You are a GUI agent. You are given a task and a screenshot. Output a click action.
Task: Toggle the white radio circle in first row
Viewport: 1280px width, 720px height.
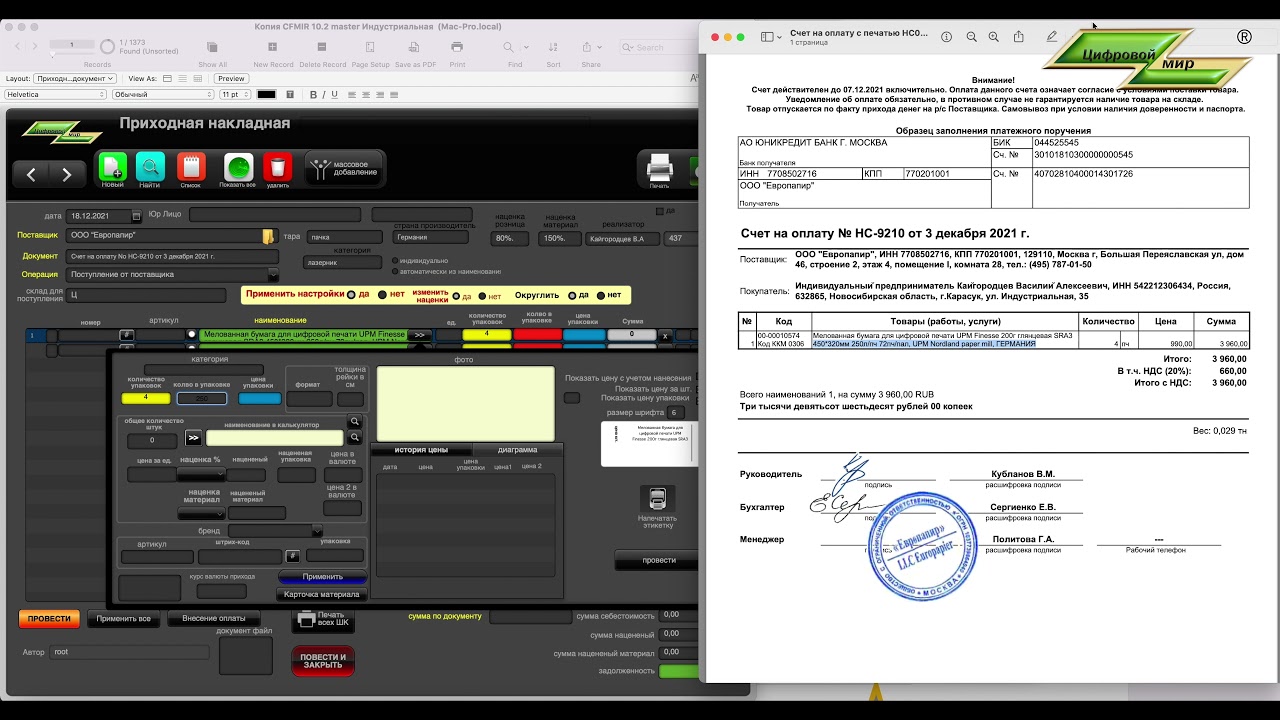192,335
